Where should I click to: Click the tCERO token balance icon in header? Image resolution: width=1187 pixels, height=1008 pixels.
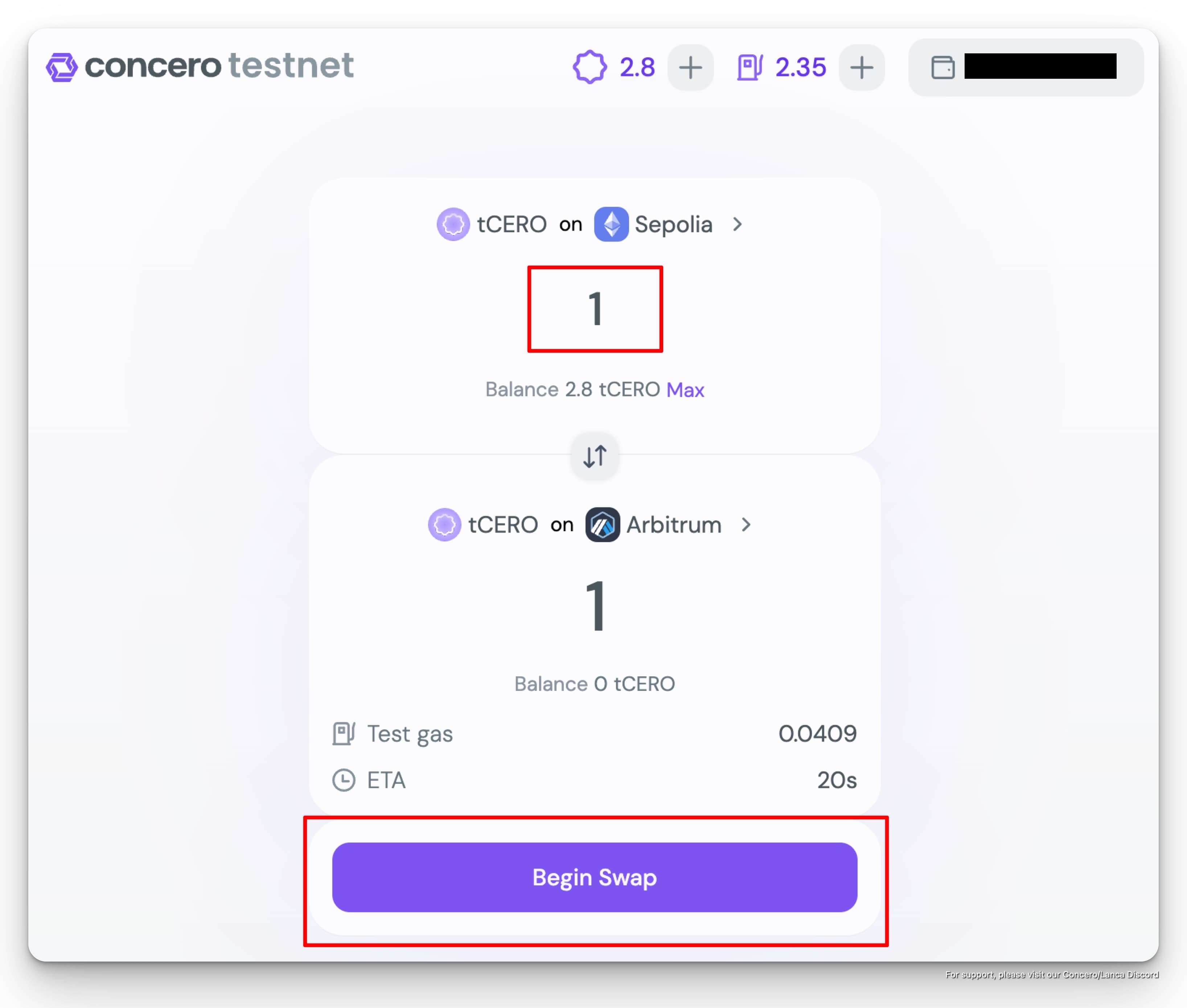pos(590,67)
